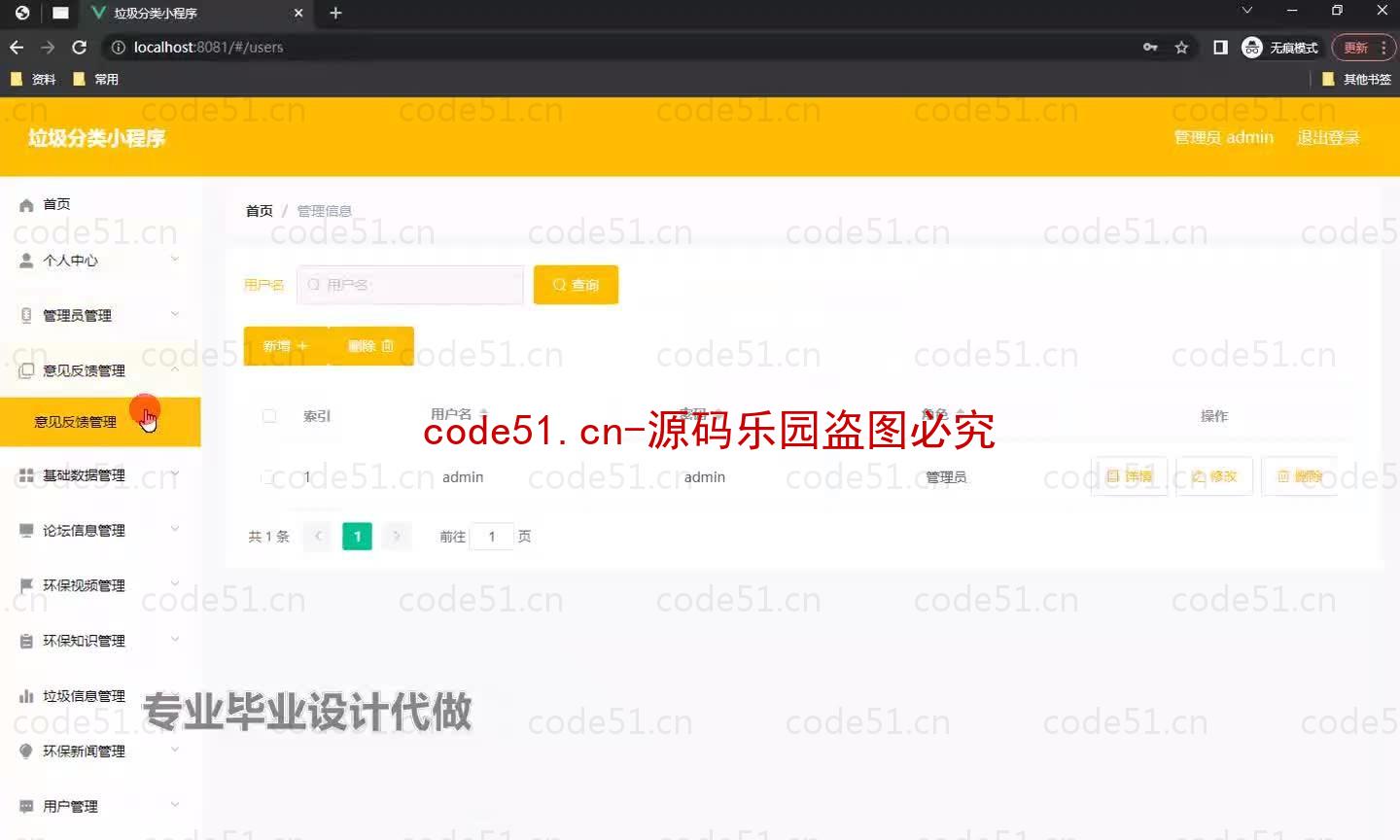Go back with the browser back arrow
1400x840 pixels.
pos(17,47)
